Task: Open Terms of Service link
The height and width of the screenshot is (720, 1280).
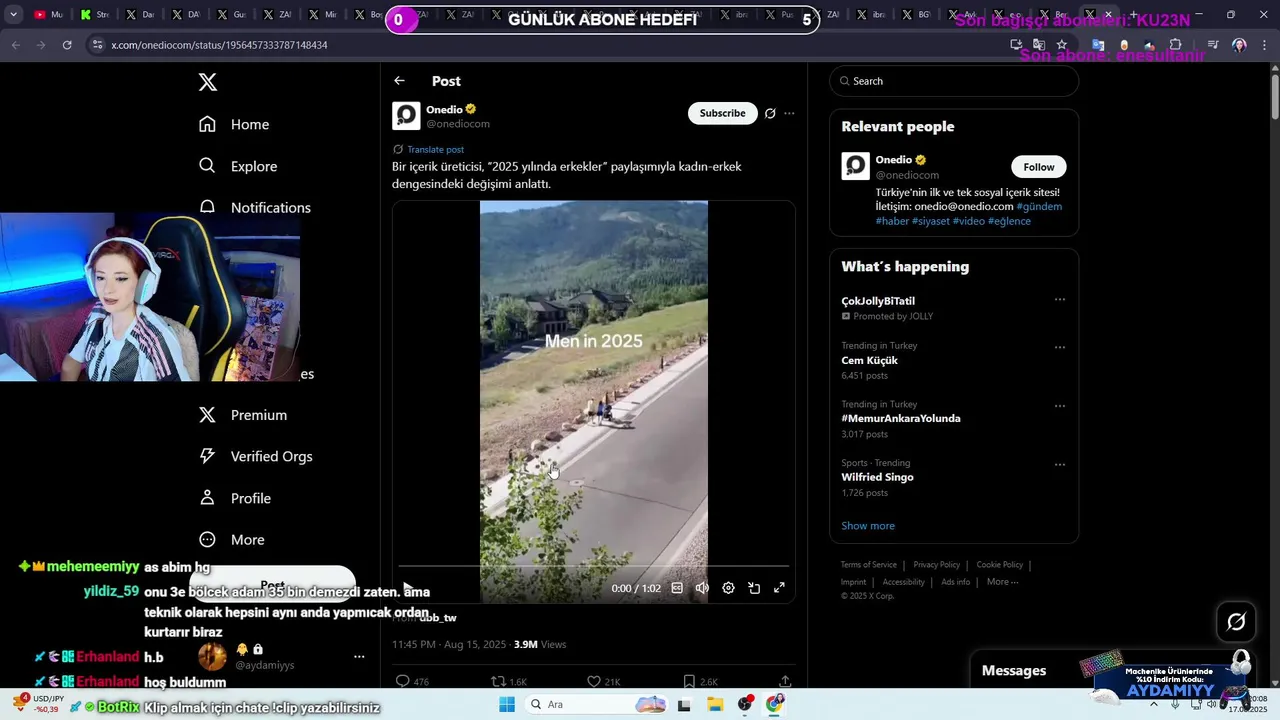Action: 868,565
